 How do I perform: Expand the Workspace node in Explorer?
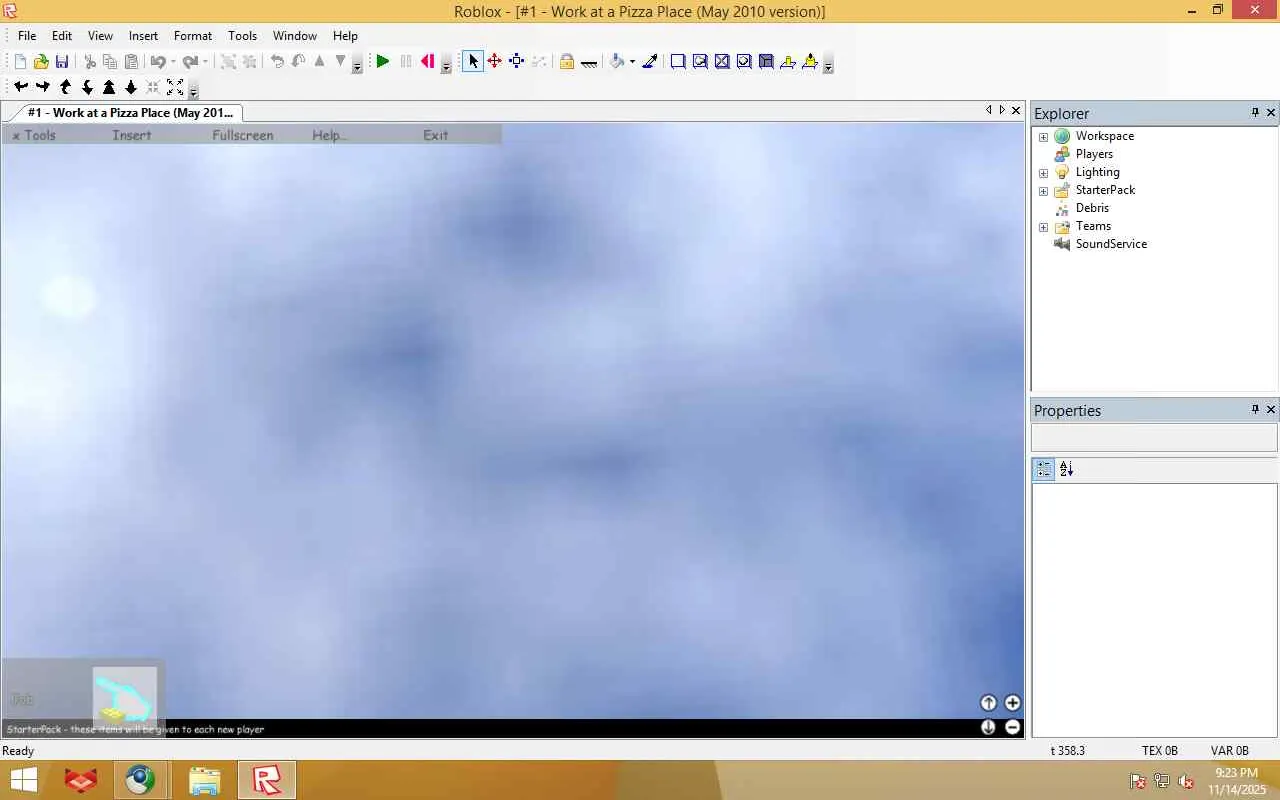click(1043, 137)
